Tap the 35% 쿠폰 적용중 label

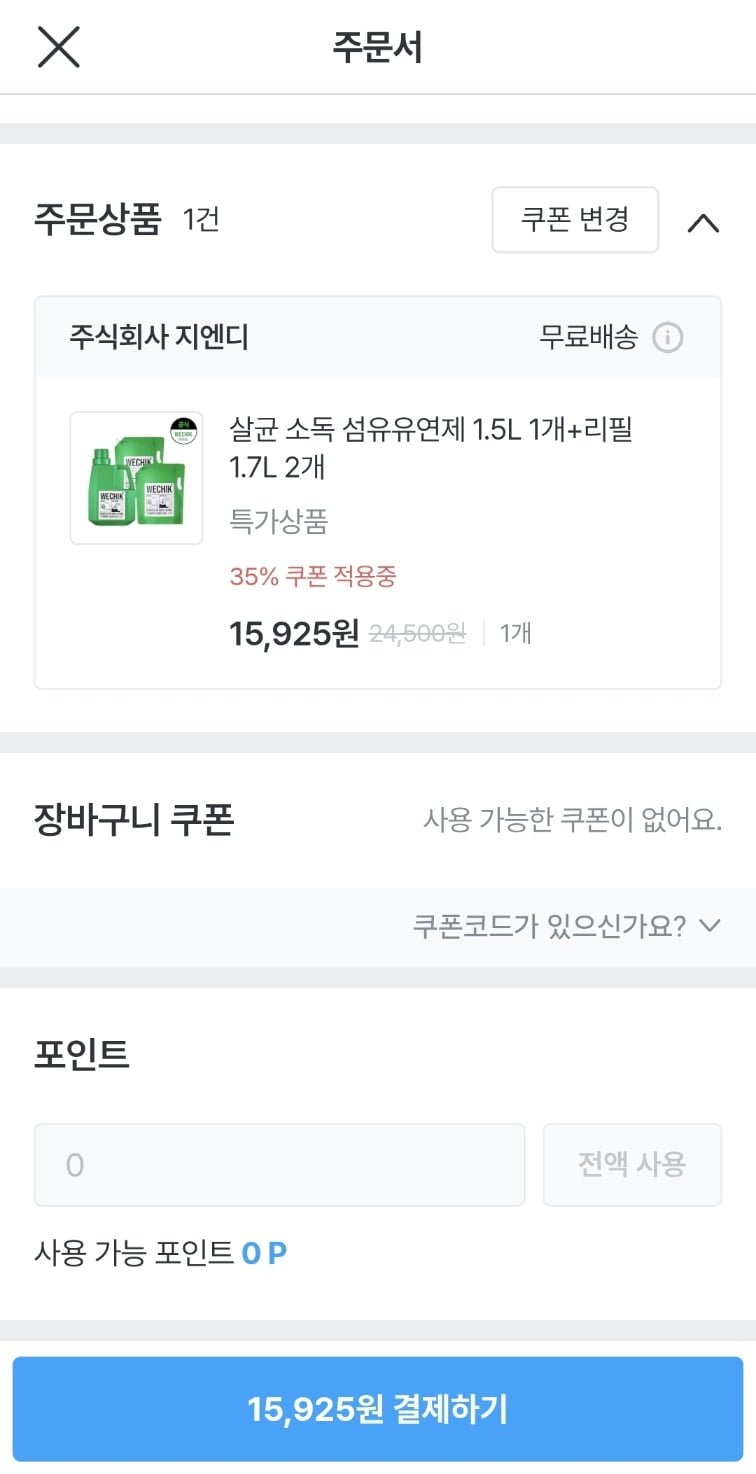point(313,577)
